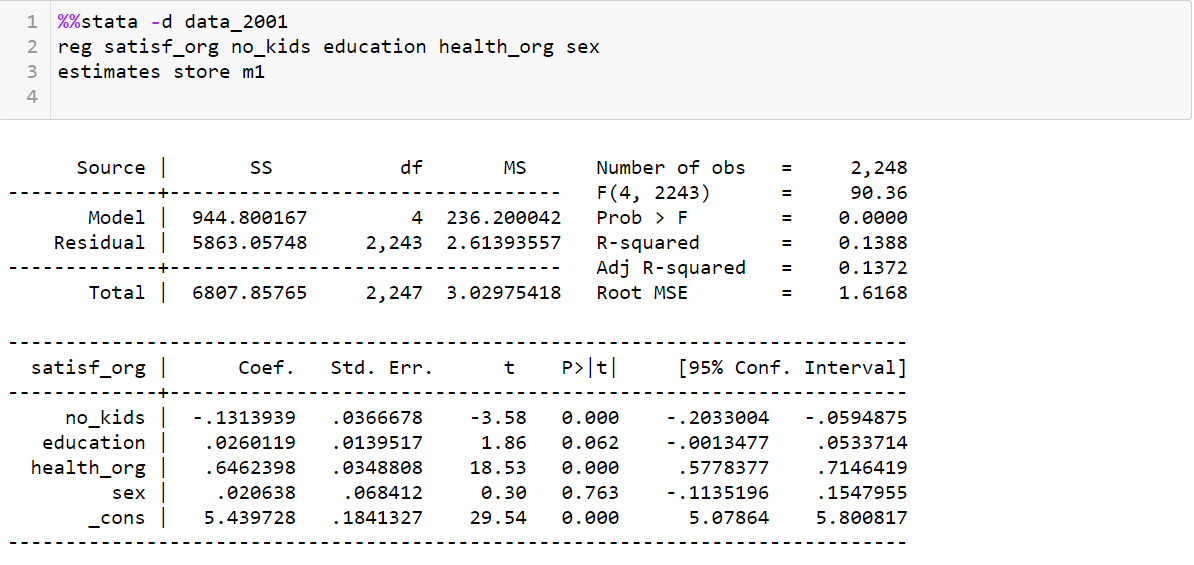Click the reg command on line 2
This screenshot has height=565, width=1194.
[x=76, y=48]
